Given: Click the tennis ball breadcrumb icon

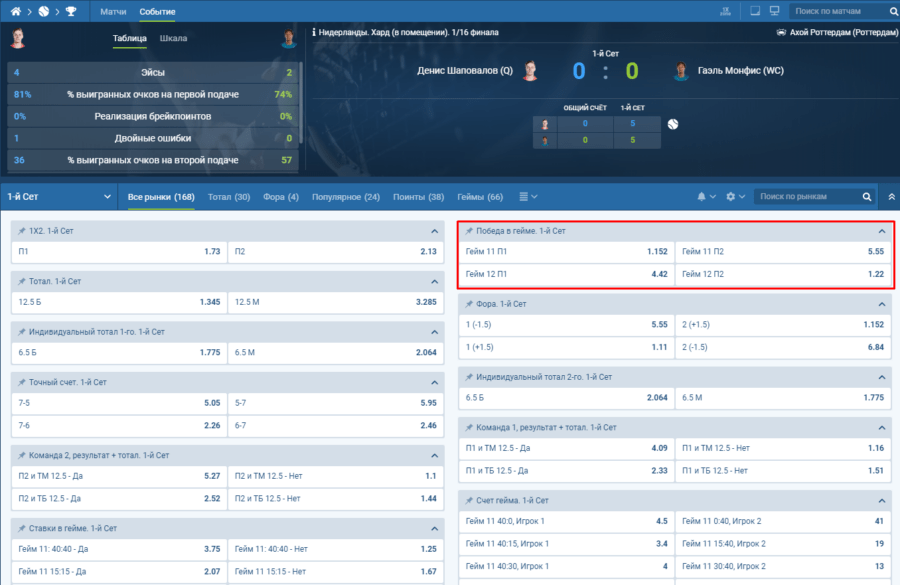Looking at the screenshot, I should [x=43, y=11].
